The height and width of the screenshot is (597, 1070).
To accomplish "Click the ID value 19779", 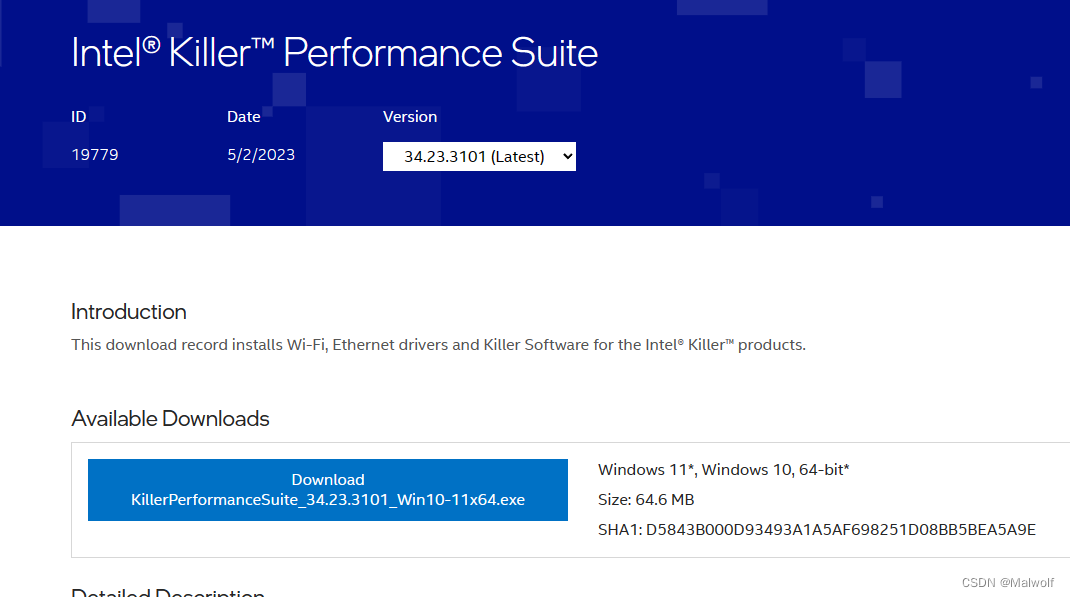I will (95, 155).
